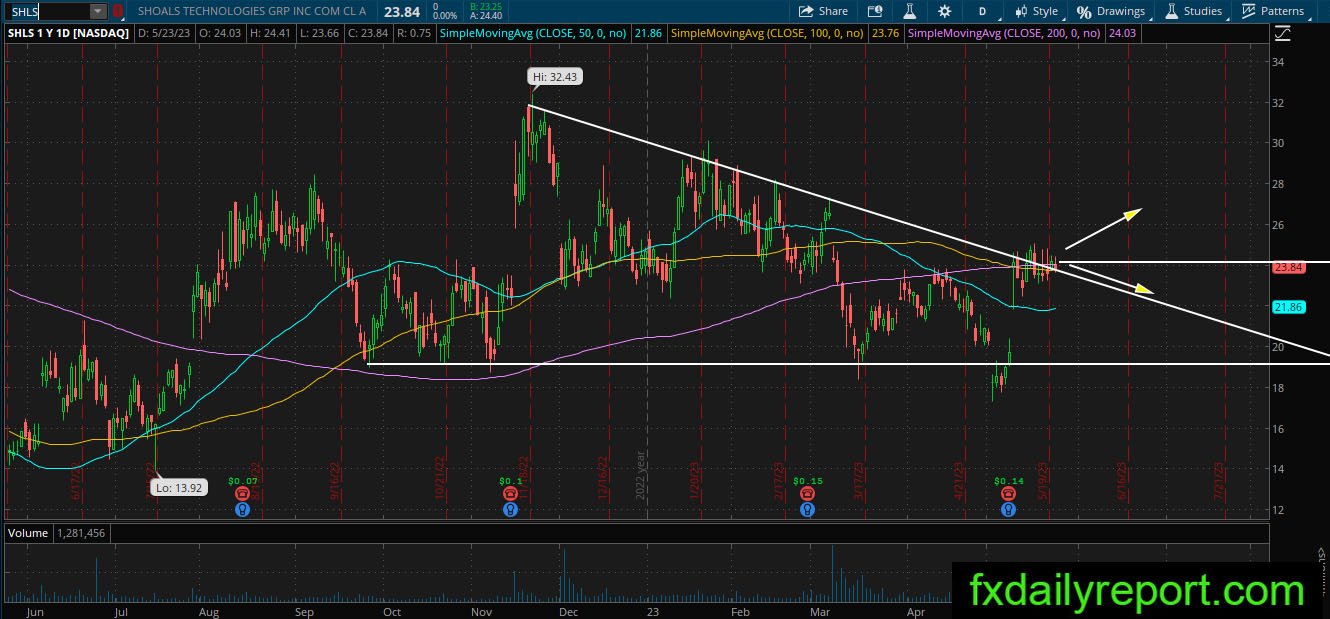
Task: Click the 200-day SMA value 24.03 in header
Action: tap(1124, 33)
